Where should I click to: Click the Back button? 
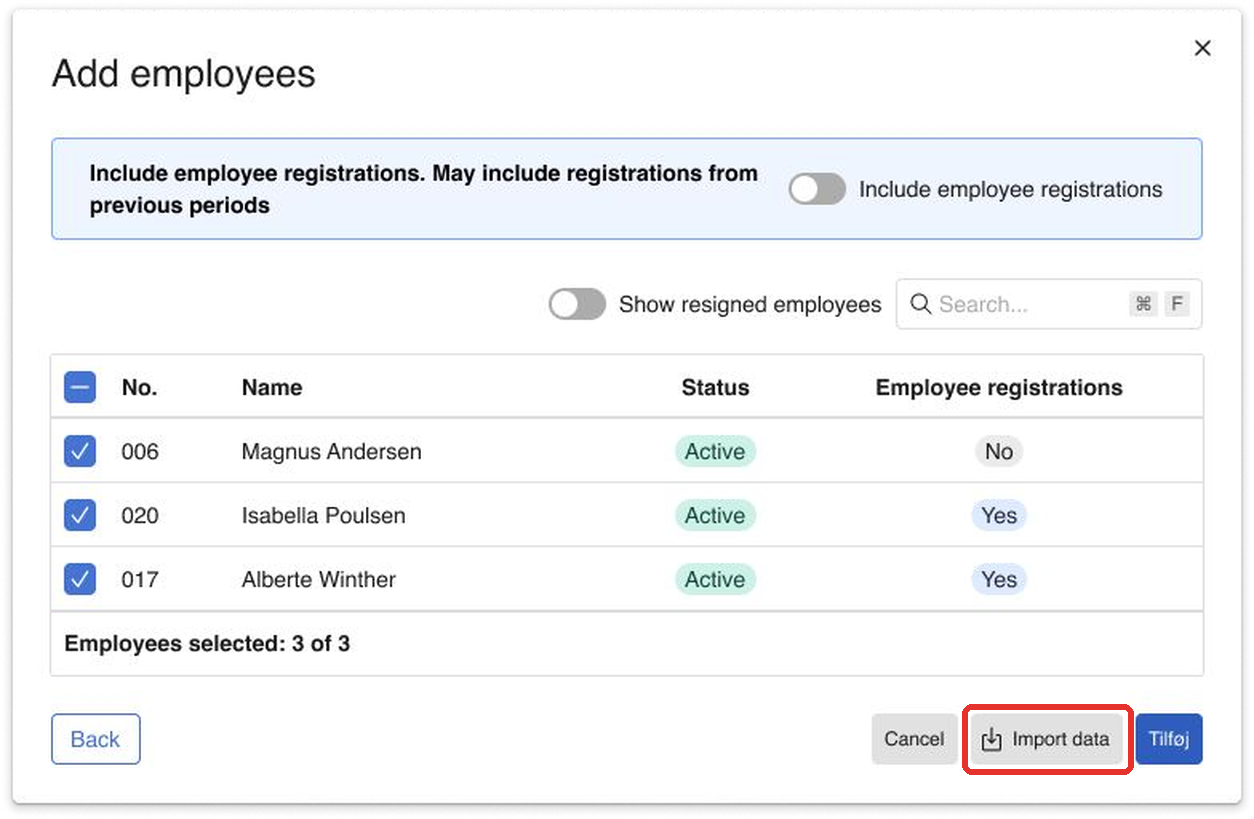[x=96, y=739]
